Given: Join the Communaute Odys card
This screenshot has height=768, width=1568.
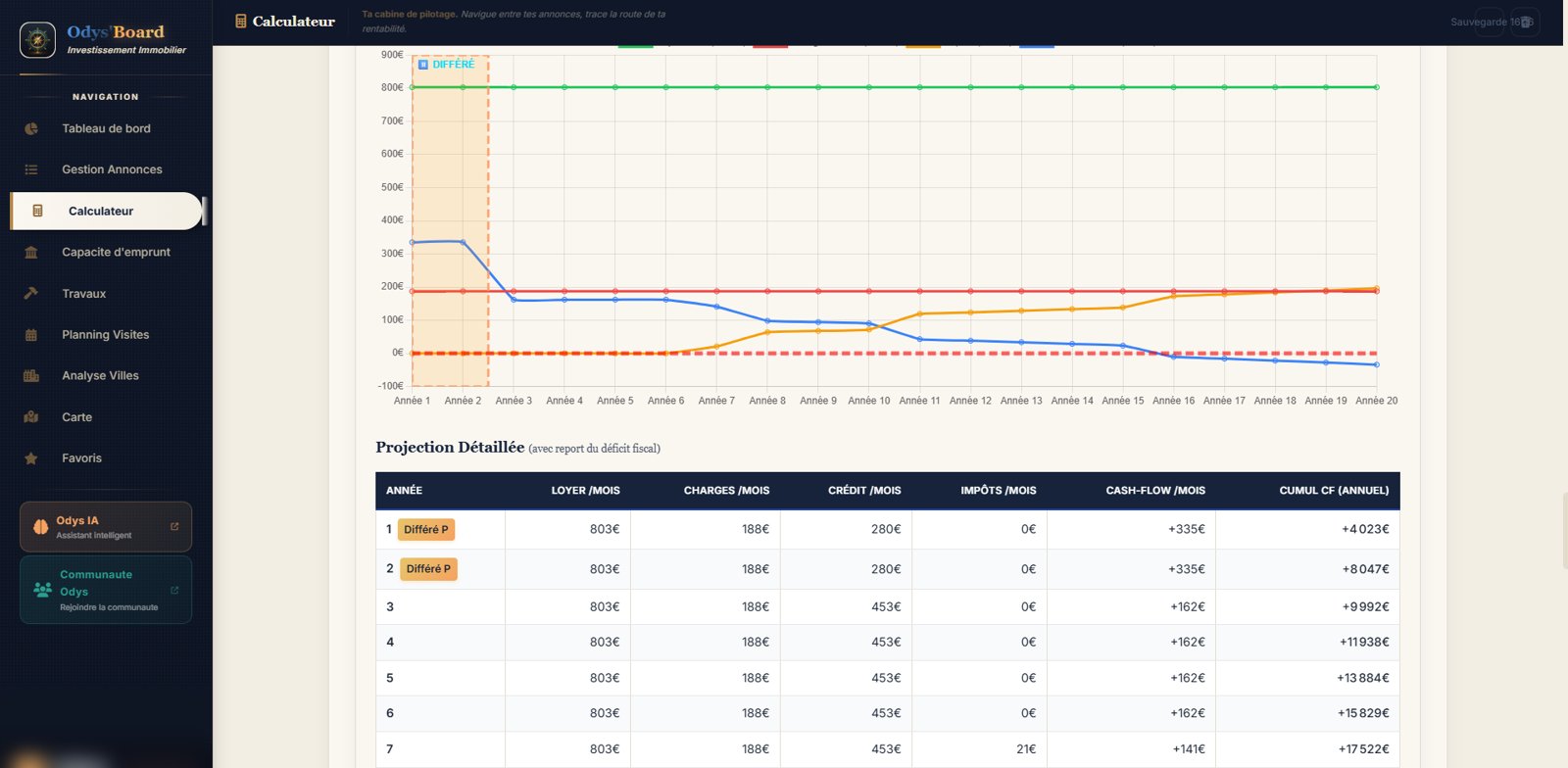Looking at the screenshot, I should coord(106,590).
